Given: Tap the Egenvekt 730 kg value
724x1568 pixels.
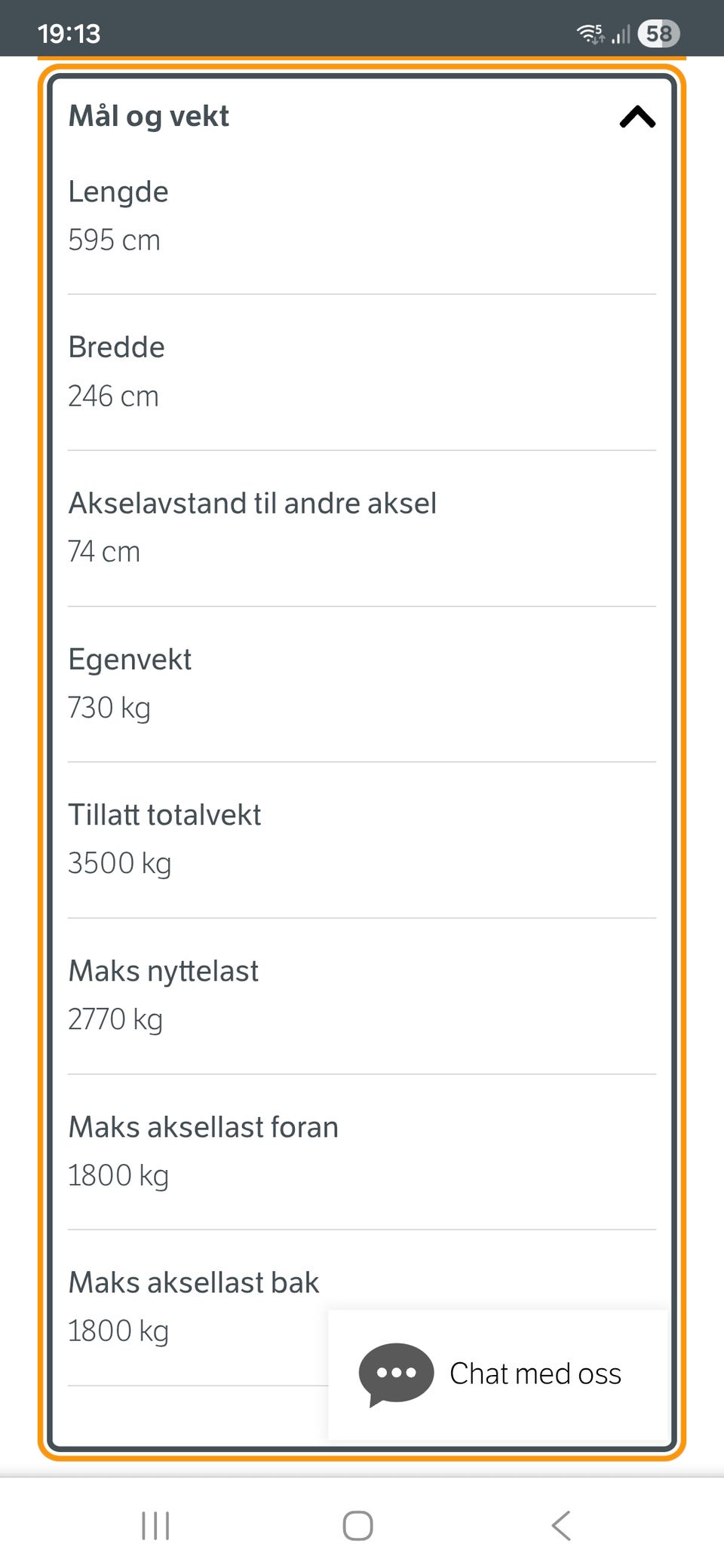Looking at the screenshot, I should [x=109, y=708].
